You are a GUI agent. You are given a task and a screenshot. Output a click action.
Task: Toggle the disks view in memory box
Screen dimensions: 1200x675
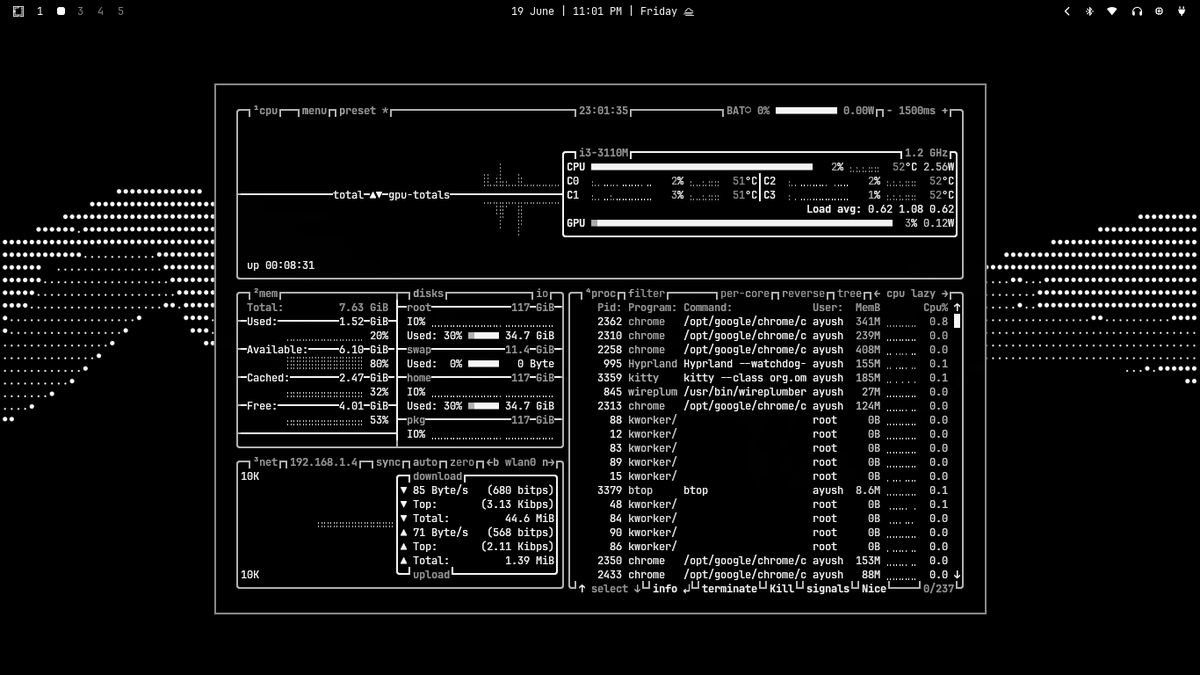[428, 294]
